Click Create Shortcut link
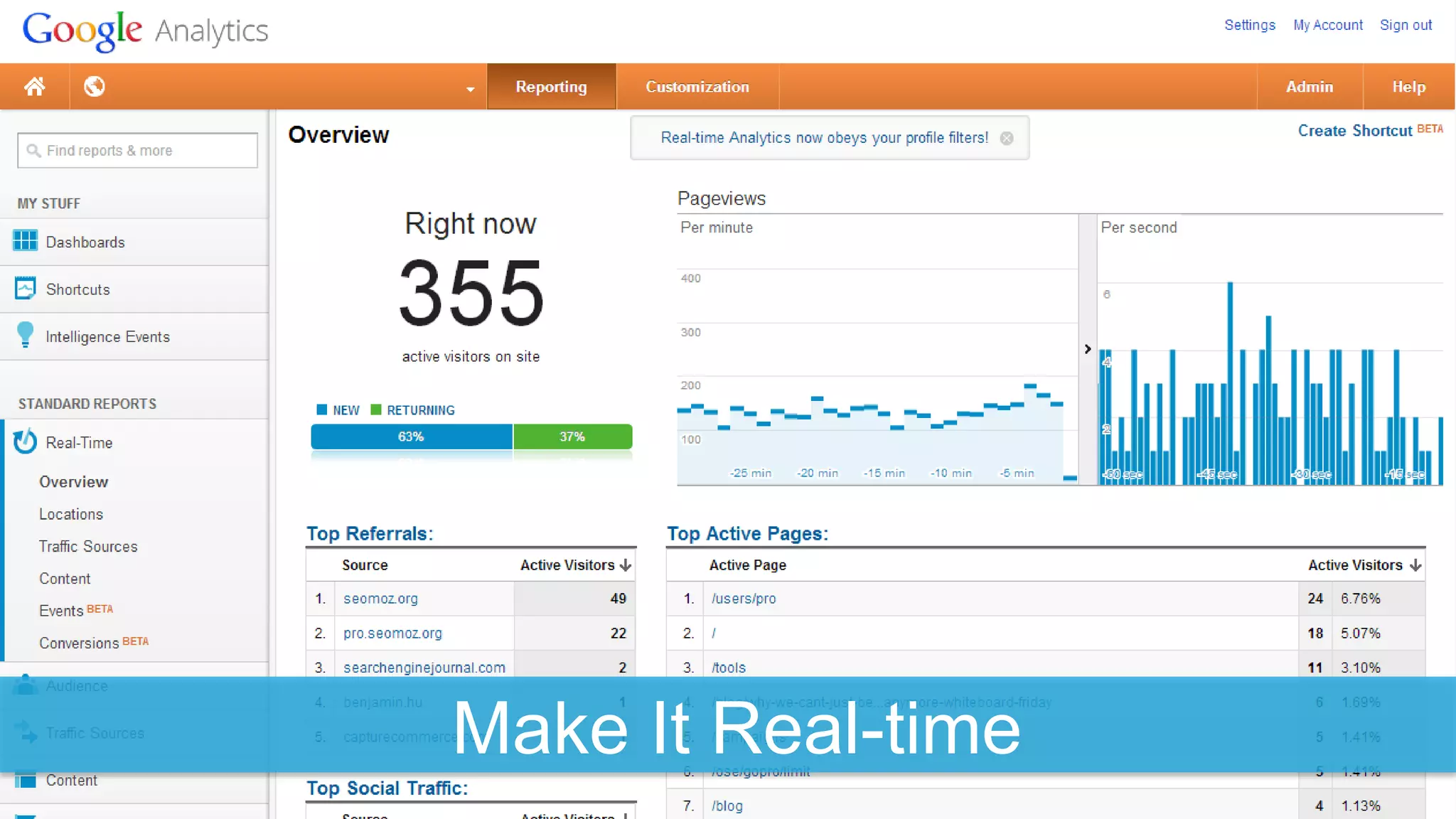The image size is (1456, 819). (1355, 131)
